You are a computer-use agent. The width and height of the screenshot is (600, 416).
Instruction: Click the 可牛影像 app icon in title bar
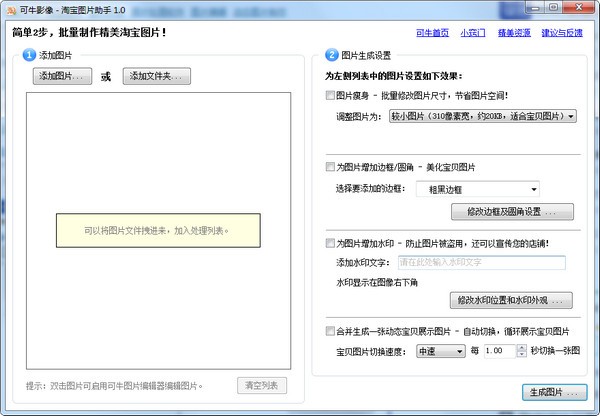pos(11,10)
